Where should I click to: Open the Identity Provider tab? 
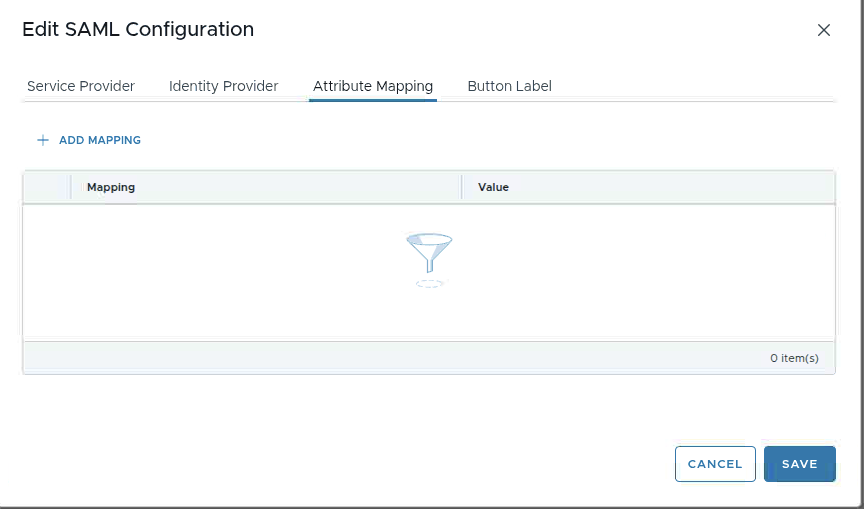[223, 86]
